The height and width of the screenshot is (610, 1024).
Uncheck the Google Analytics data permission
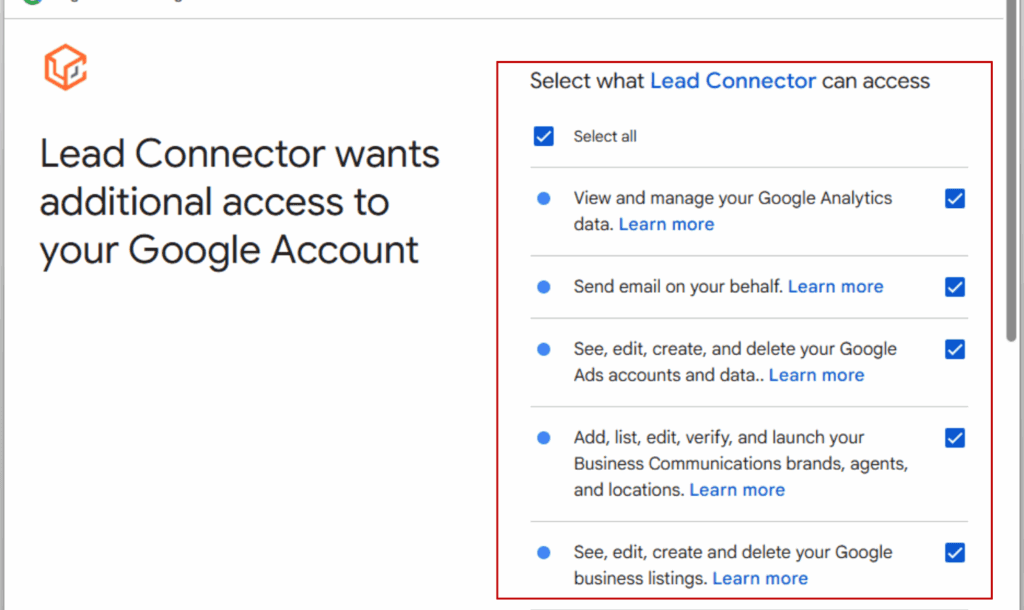coord(955,199)
